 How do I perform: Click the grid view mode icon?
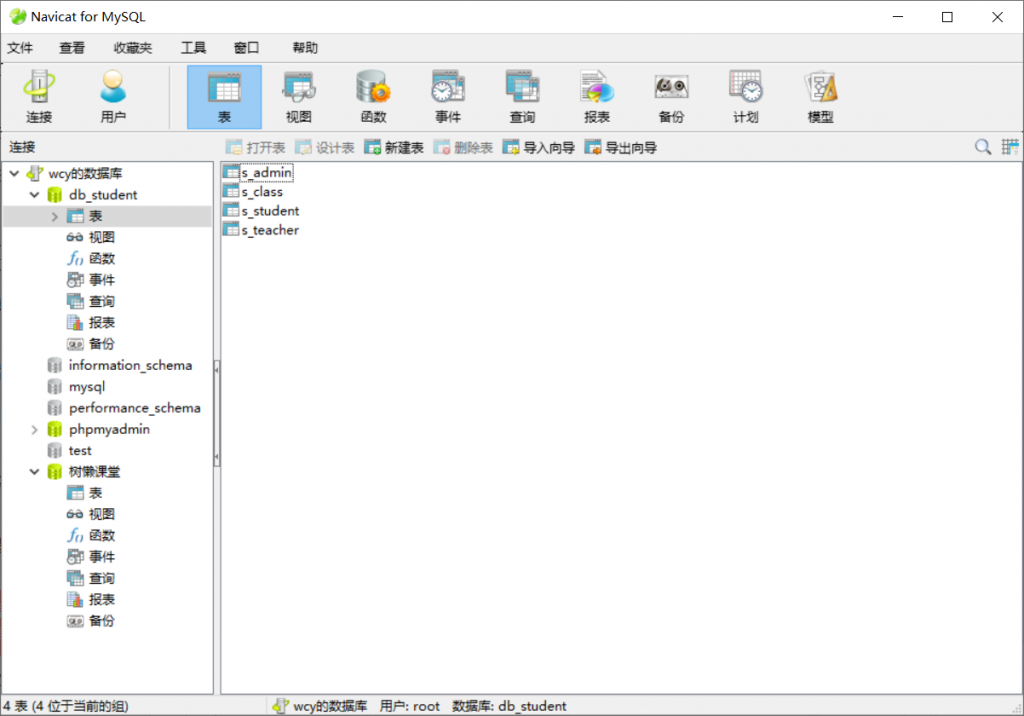1010,147
